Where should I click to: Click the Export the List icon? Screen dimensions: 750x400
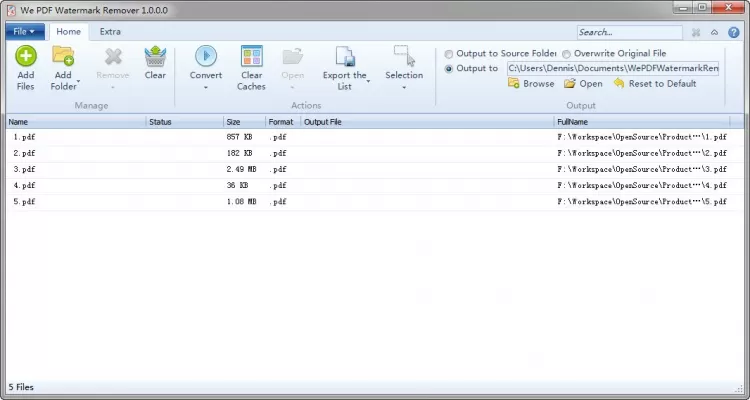[345, 57]
